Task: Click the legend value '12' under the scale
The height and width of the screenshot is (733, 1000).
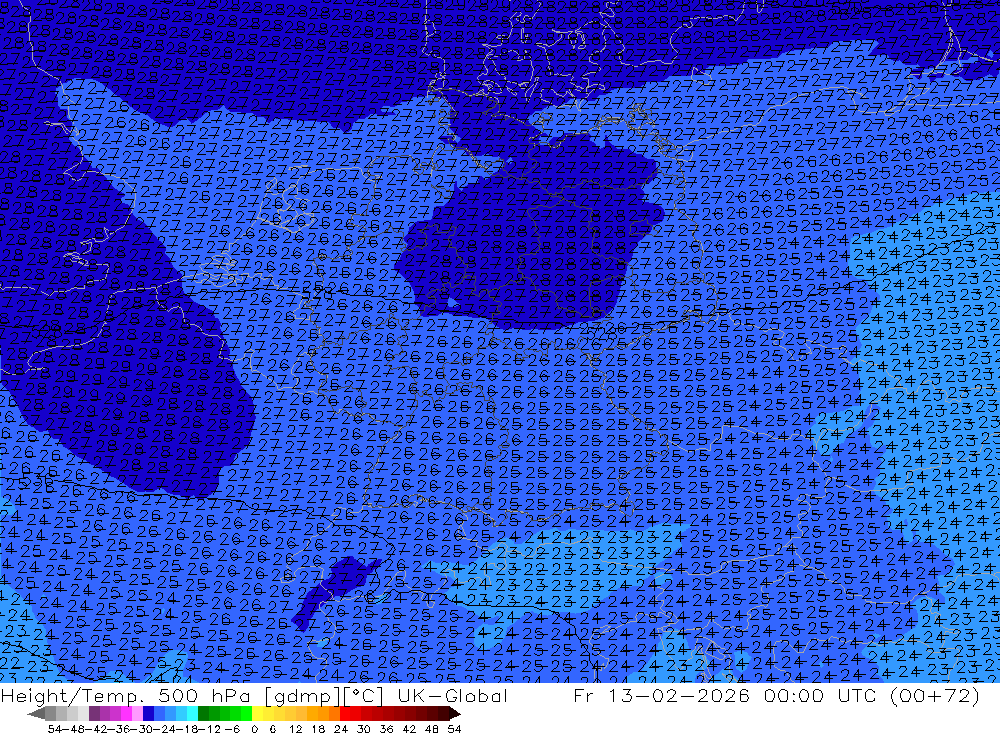Action: click(295, 729)
